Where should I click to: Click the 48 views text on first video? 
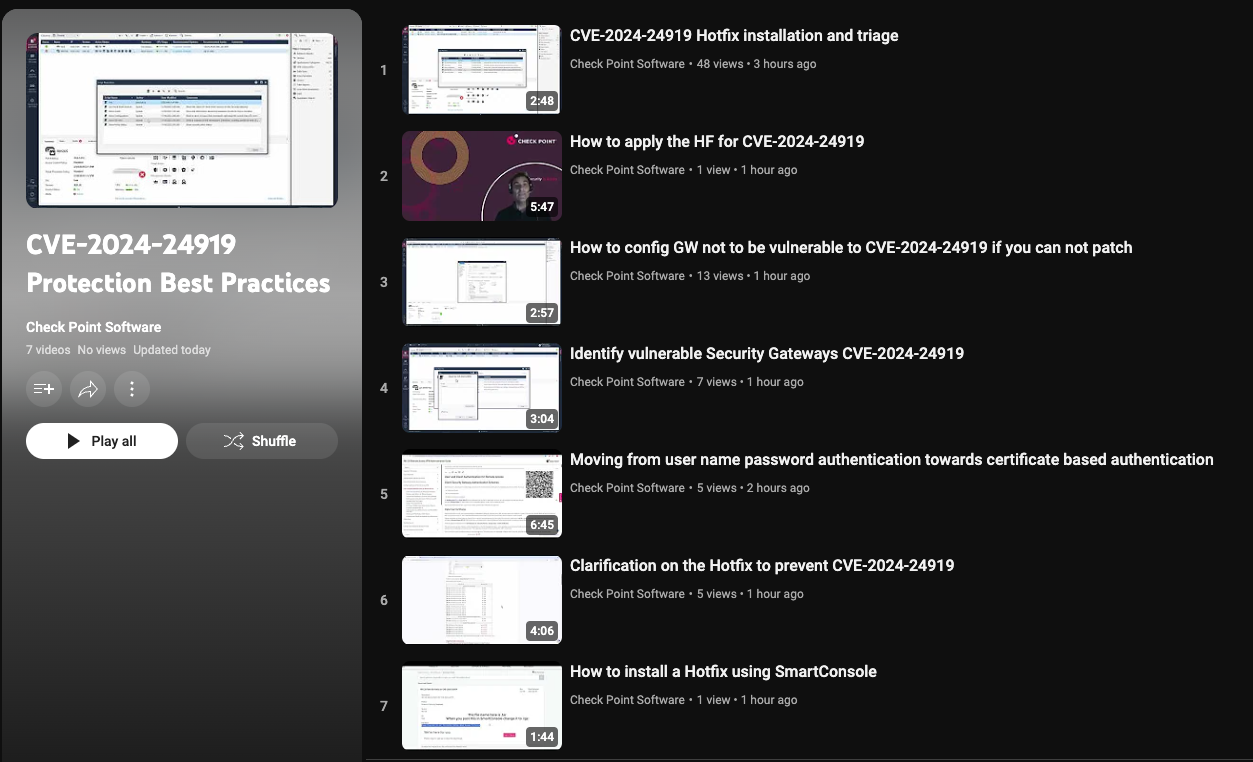click(x=720, y=64)
